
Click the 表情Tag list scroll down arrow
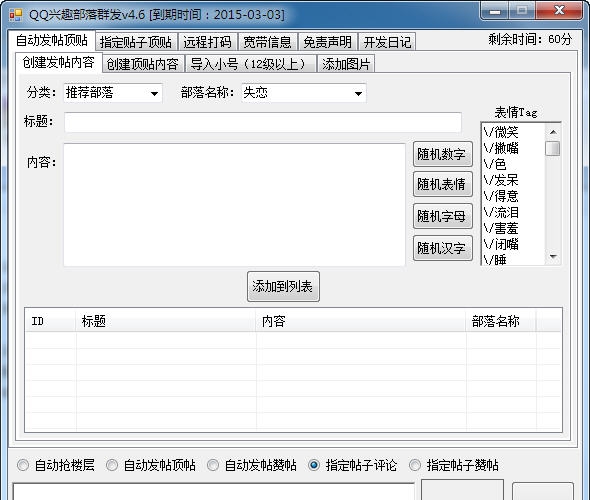coord(553,256)
